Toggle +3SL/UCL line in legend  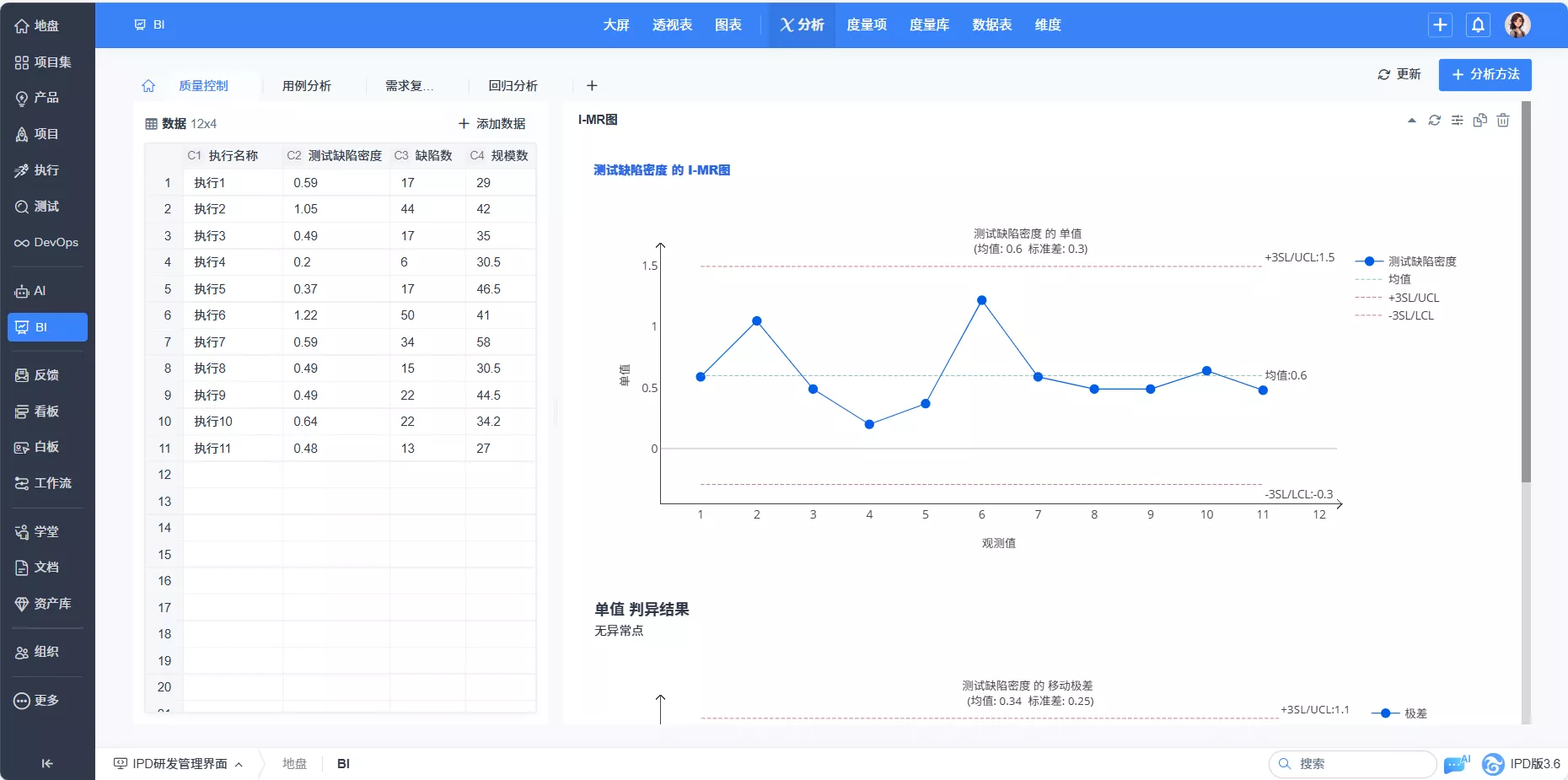pos(1397,298)
